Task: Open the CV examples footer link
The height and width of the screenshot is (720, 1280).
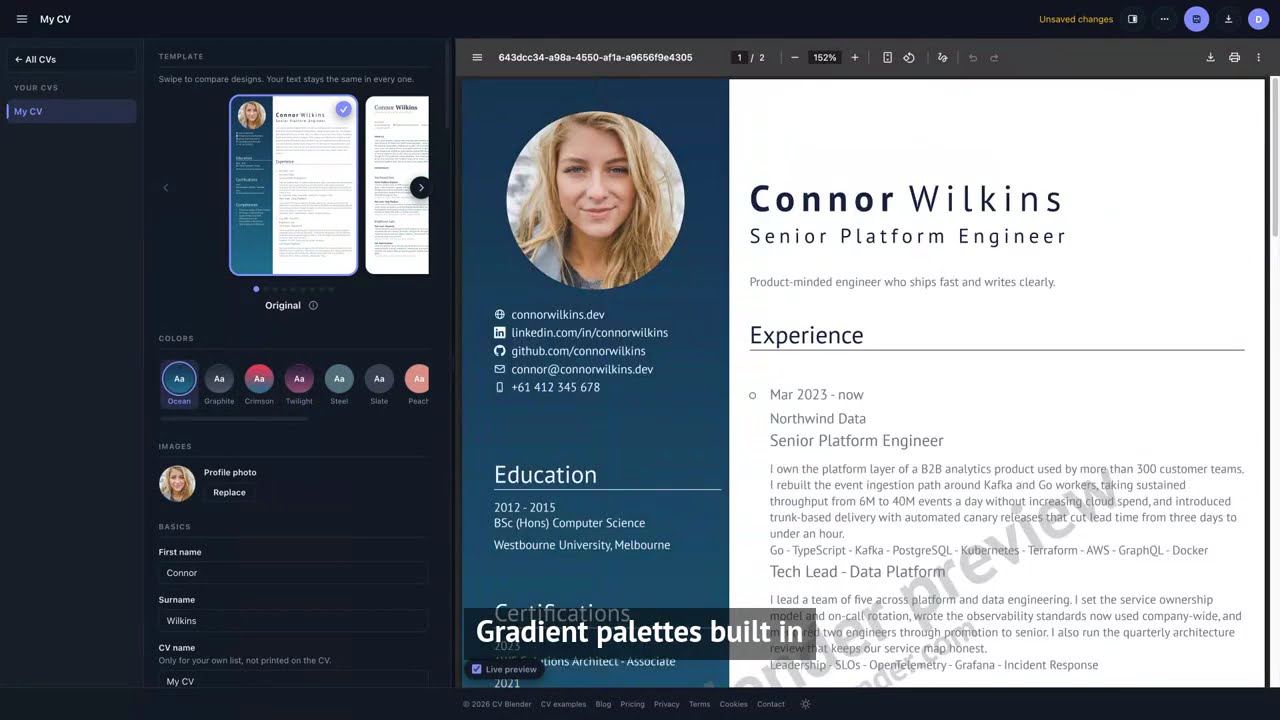Action: click(x=563, y=704)
